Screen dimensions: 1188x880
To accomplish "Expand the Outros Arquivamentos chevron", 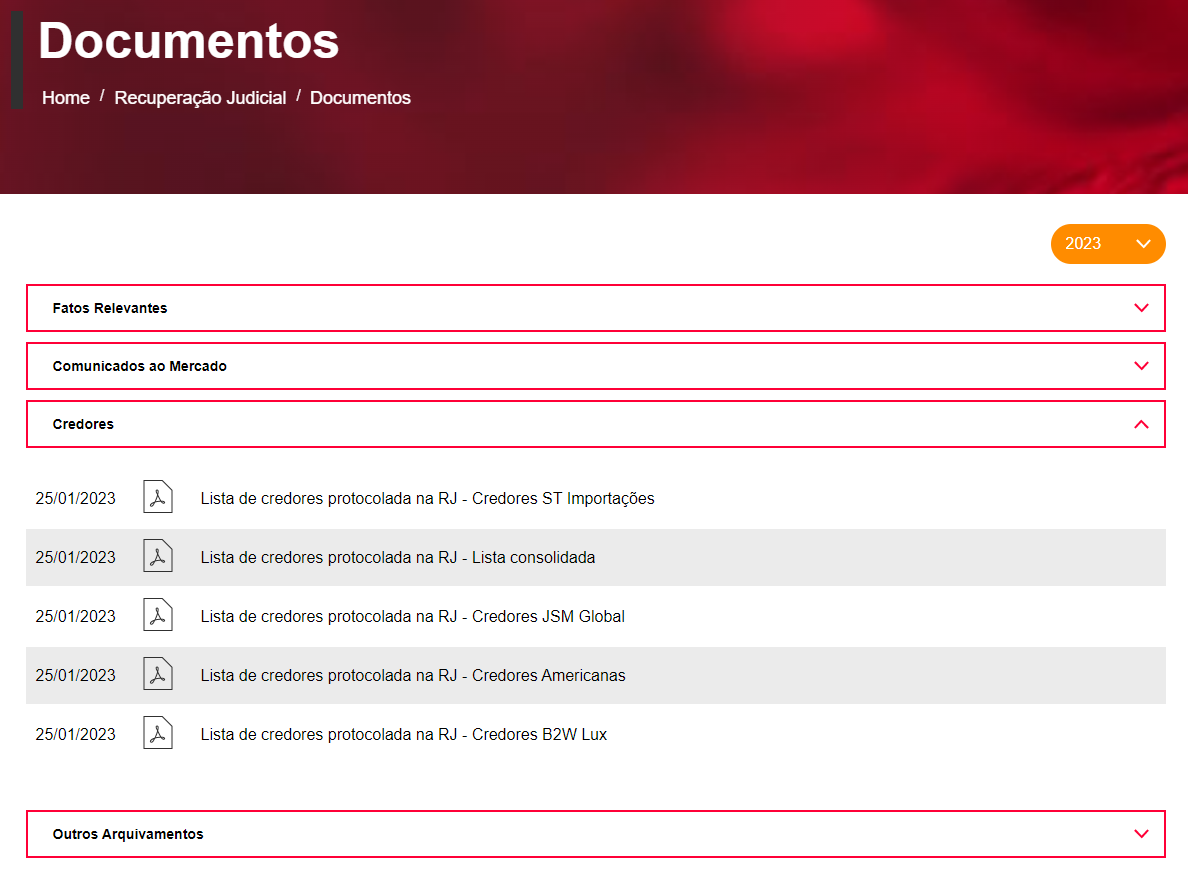I will 1141,834.
